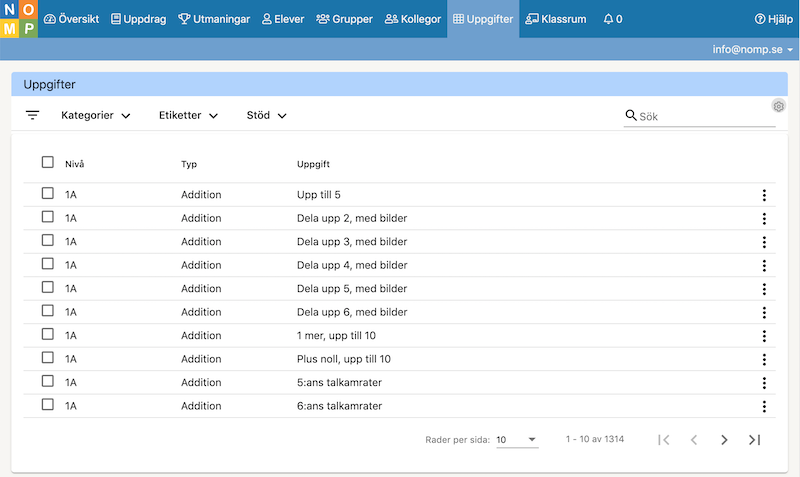This screenshot has height=477, width=800.
Task: Open more options for Dela upp 2, med bilder
Action: tap(764, 218)
